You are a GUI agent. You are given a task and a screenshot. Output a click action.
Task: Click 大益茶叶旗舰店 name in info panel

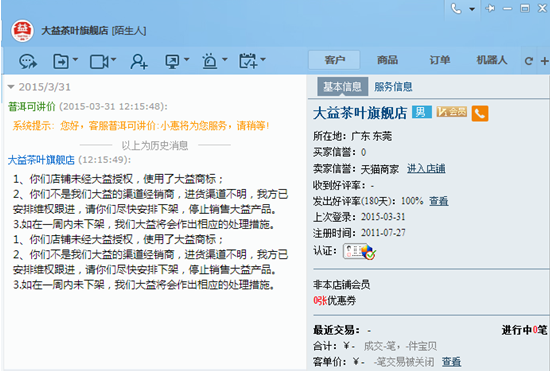360,113
